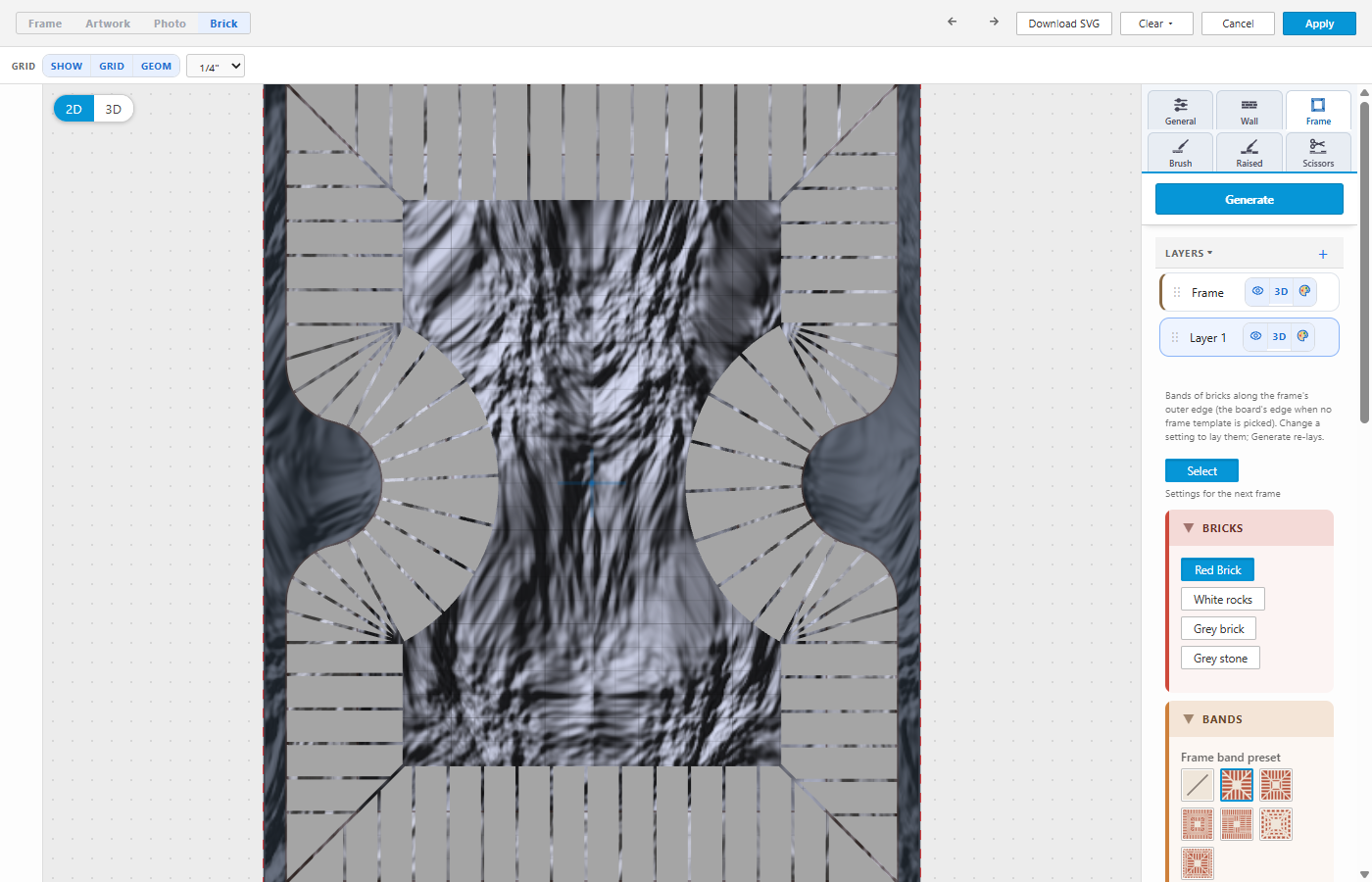Switch the canvas view to 2D

point(73,109)
